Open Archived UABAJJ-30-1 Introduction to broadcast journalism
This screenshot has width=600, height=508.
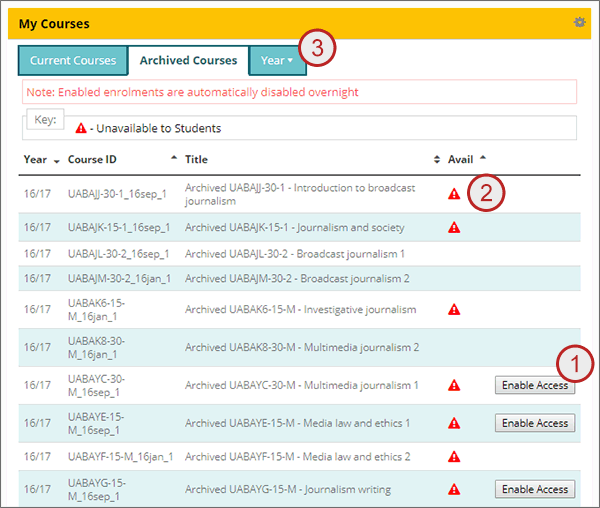(300, 194)
